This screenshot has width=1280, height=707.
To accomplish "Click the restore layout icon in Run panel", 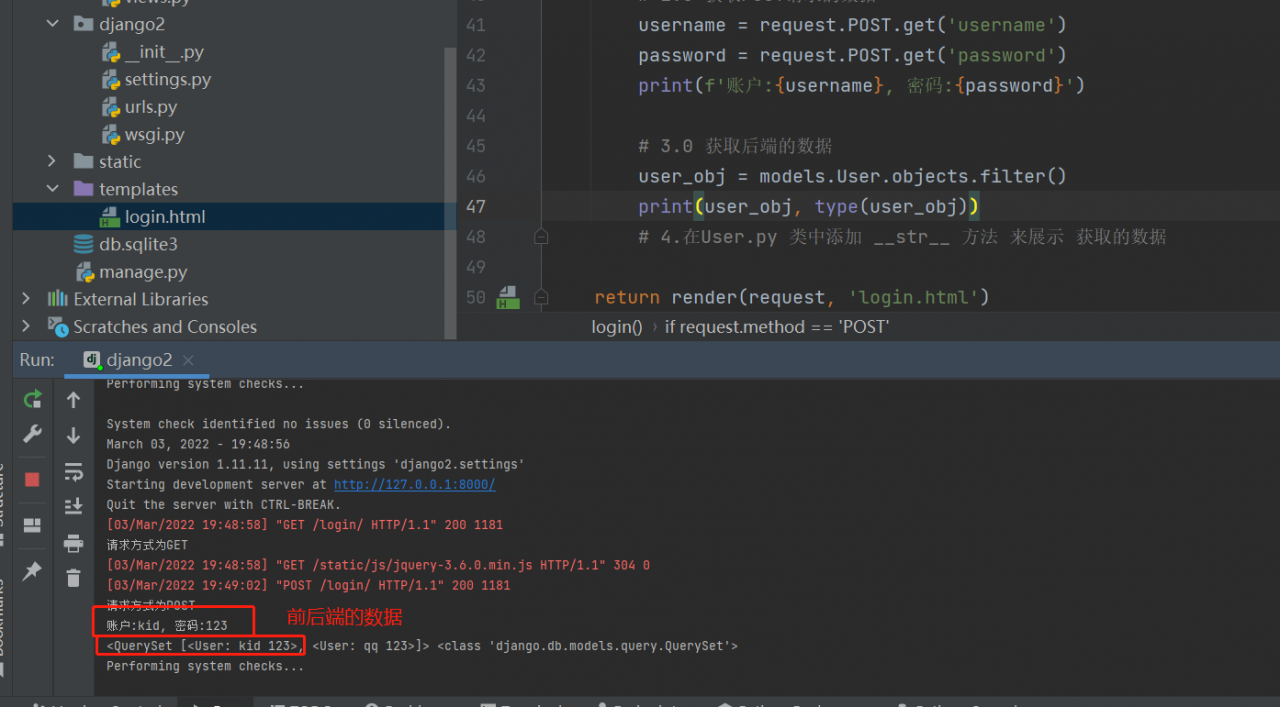I will tap(32, 525).
